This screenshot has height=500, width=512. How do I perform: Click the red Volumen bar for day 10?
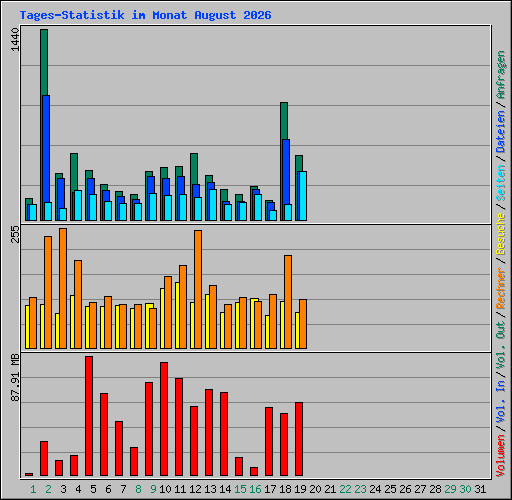[164, 419]
